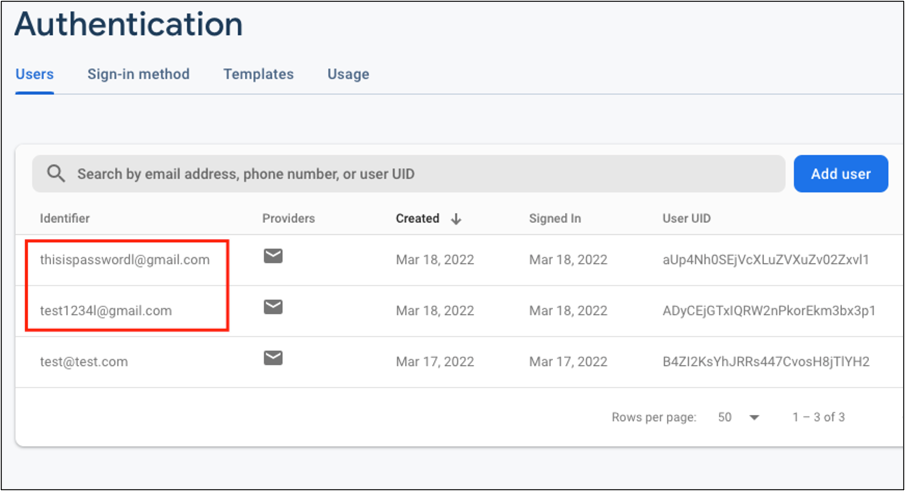
Task: Click the Signed In column header
Action: click(x=555, y=219)
